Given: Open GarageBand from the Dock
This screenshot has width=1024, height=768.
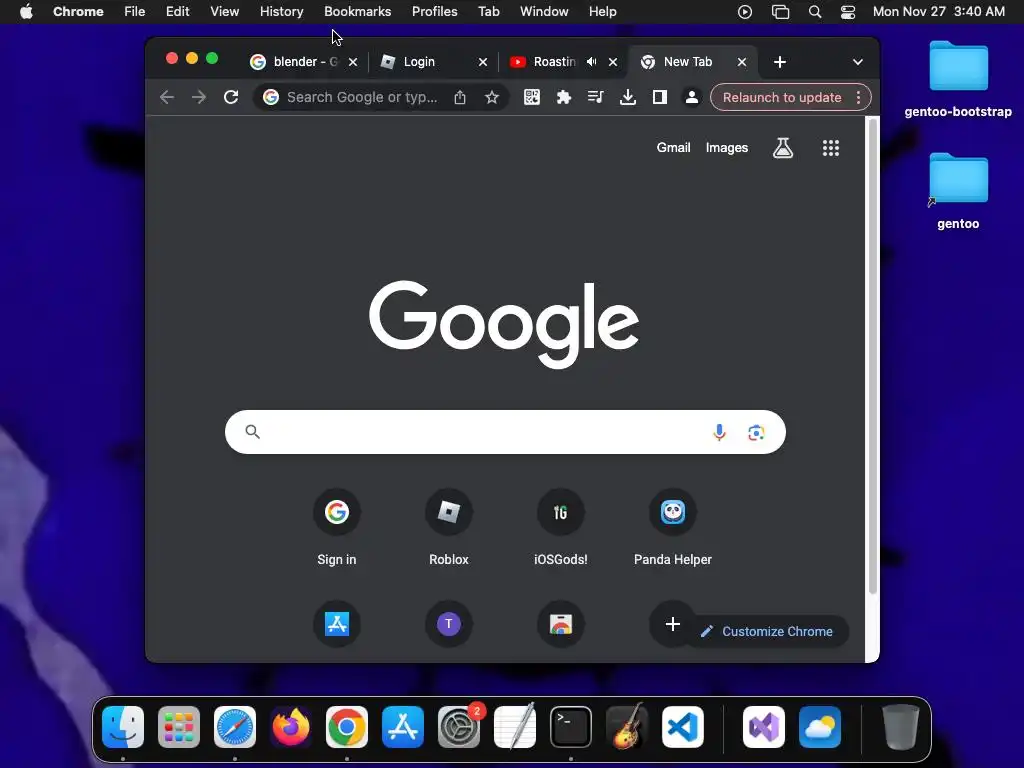Looking at the screenshot, I should [627, 727].
